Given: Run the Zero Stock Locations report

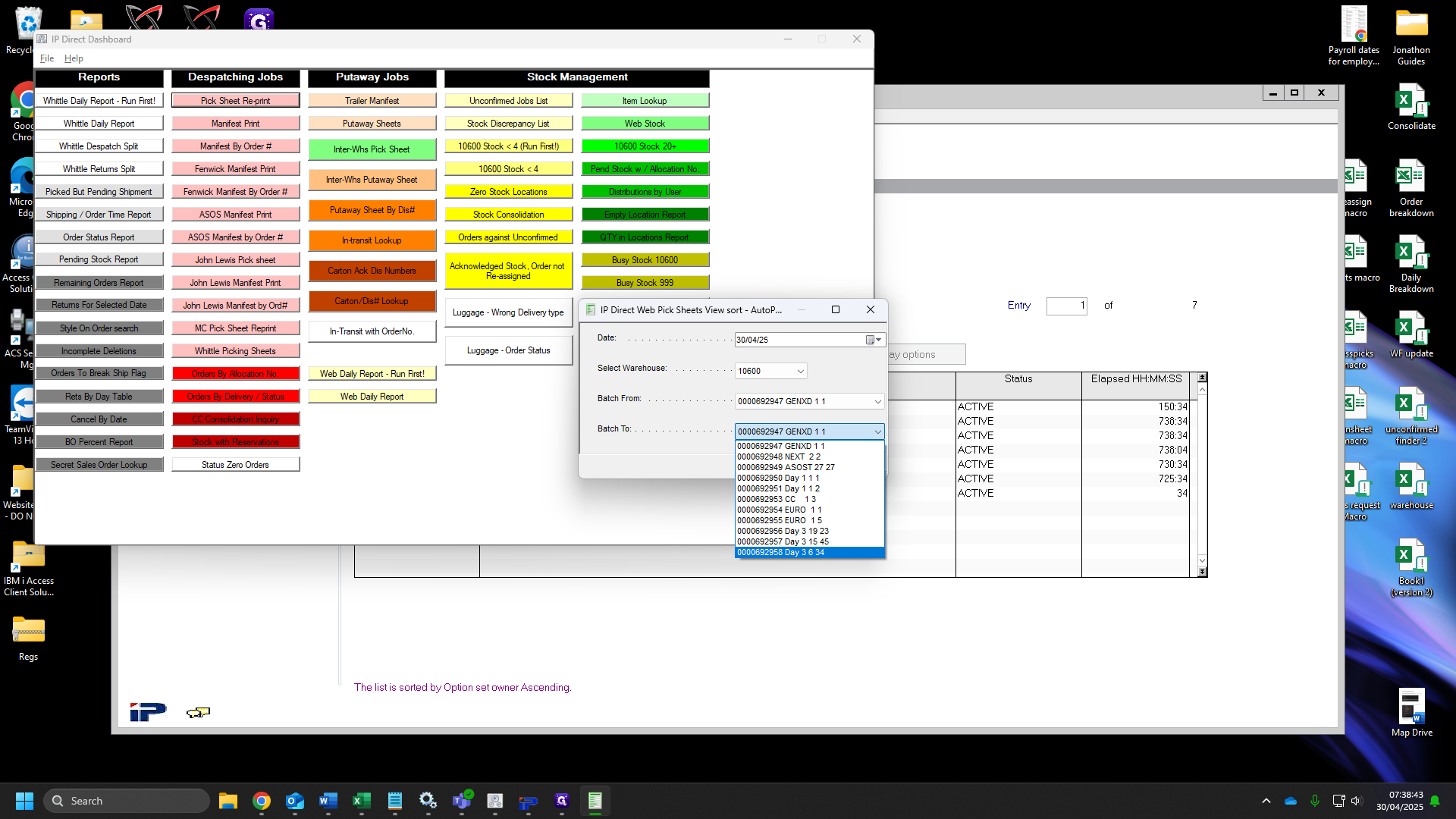Looking at the screenshot, I should 508,192.
